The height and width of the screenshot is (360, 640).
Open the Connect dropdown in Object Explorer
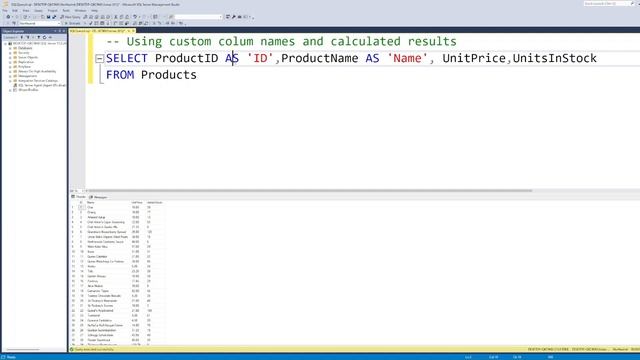click(x=11, y=37)
